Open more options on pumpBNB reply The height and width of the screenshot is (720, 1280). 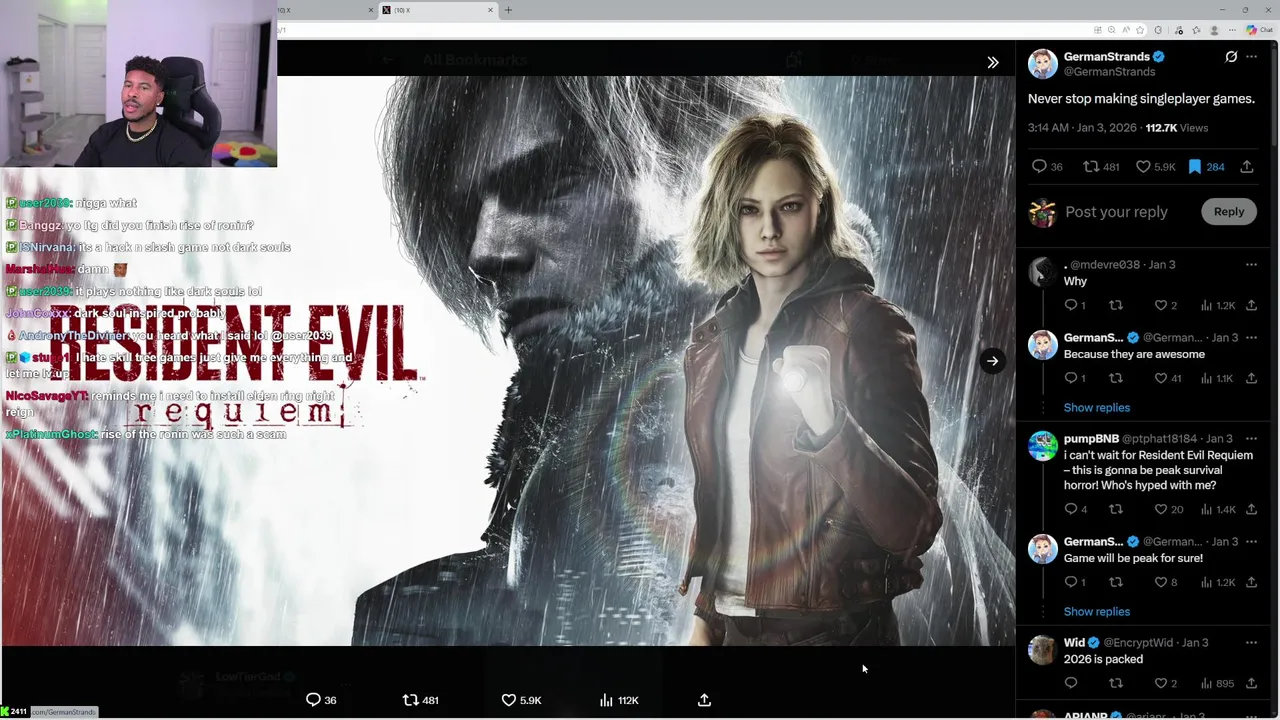[x=1251, y=439]
